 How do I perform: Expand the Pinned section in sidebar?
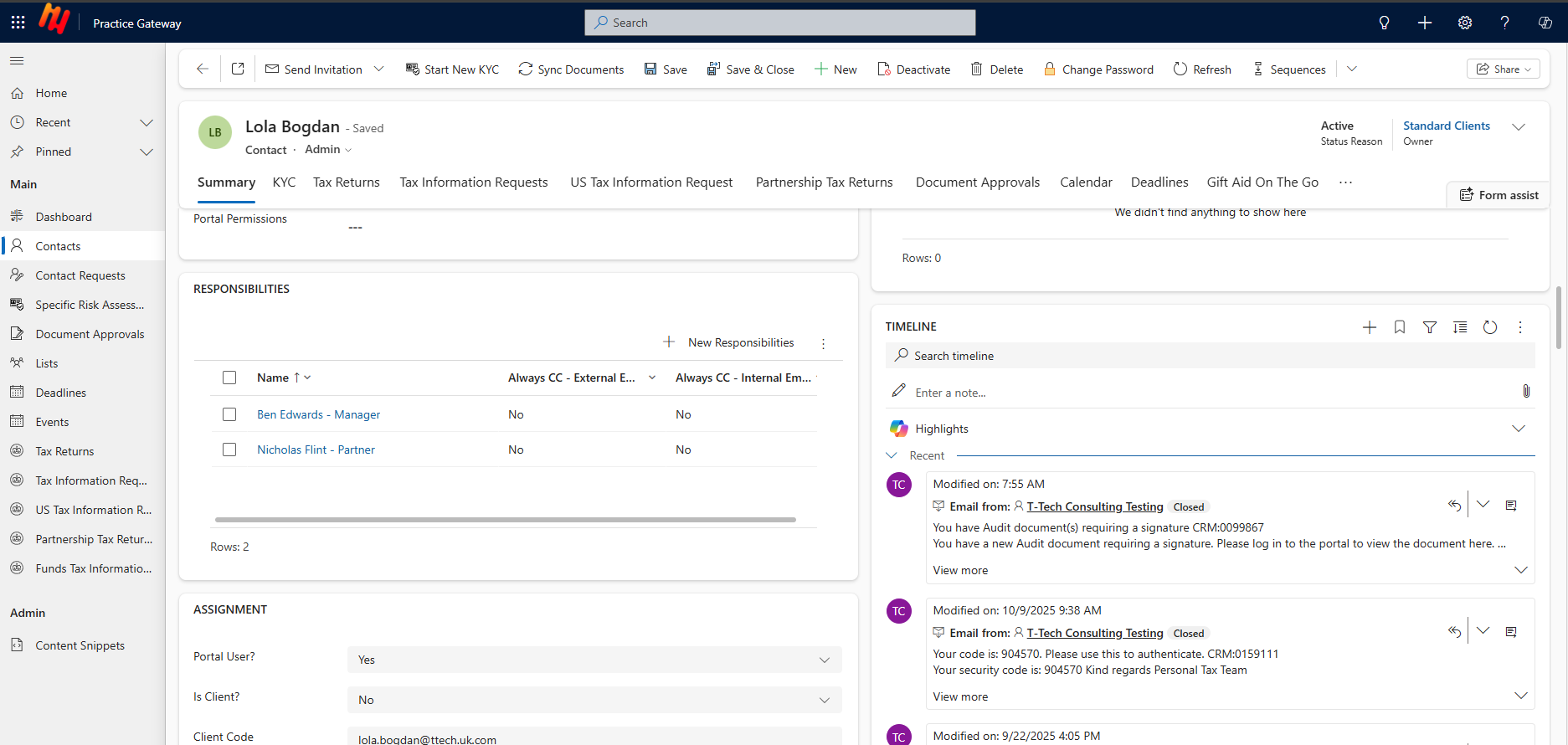pos(147,152)
